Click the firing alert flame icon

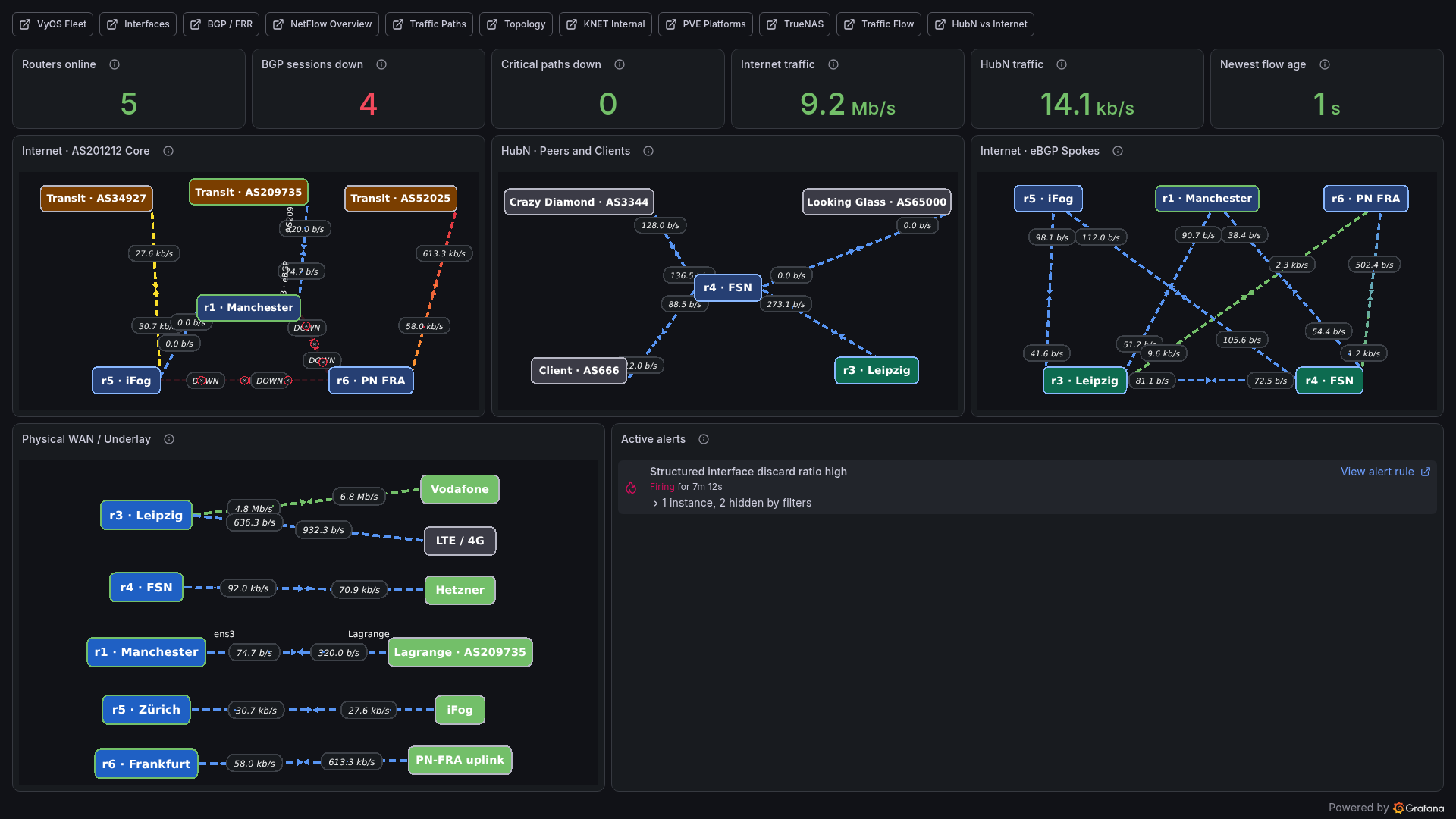631,488
